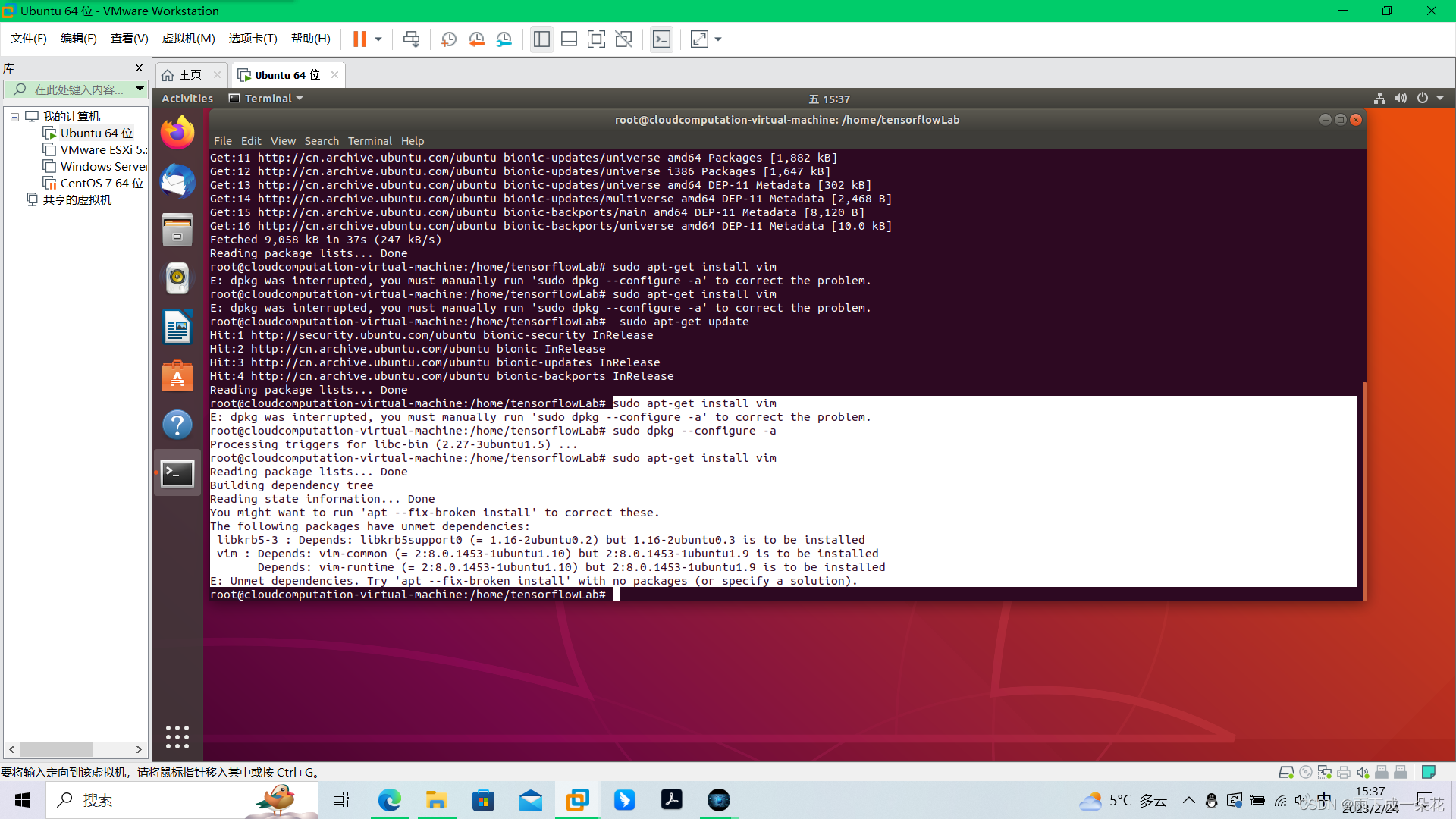This screenshot has width=1456, height=819.
Task: Open Thunderbird mail in the dock
Action: (177, 182)
